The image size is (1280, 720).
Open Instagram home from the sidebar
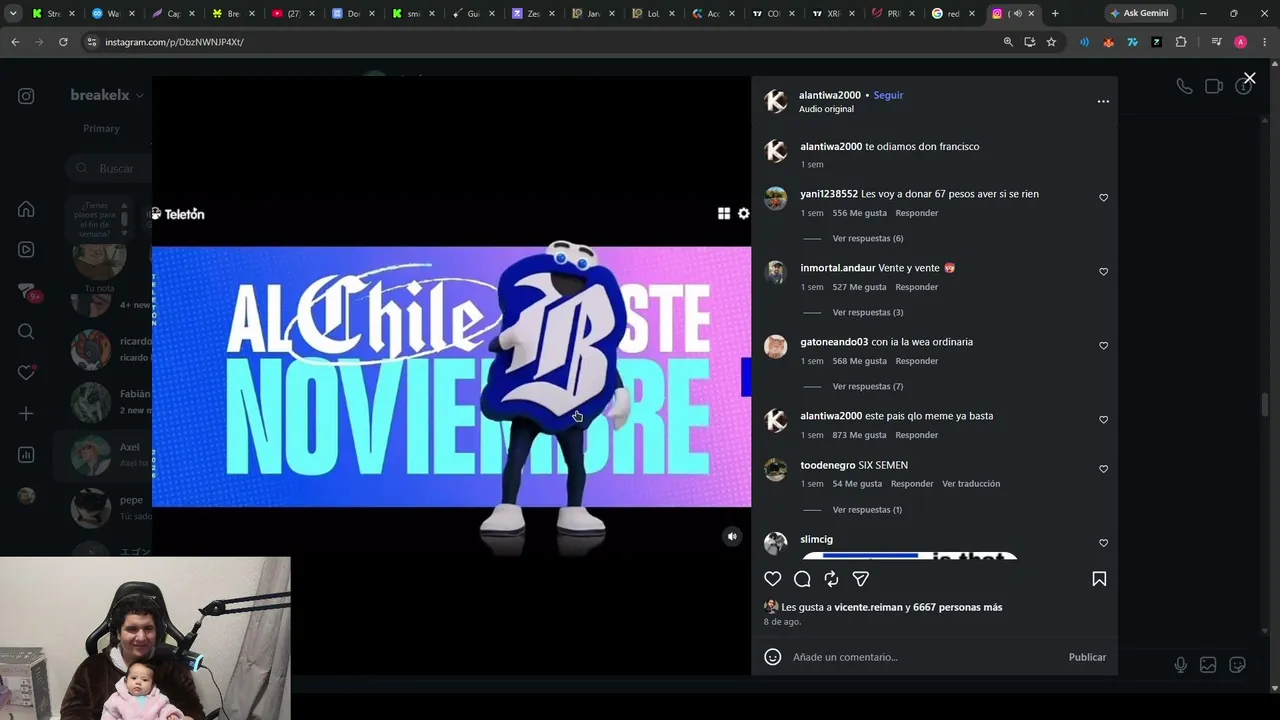click(x=26, y=209)
